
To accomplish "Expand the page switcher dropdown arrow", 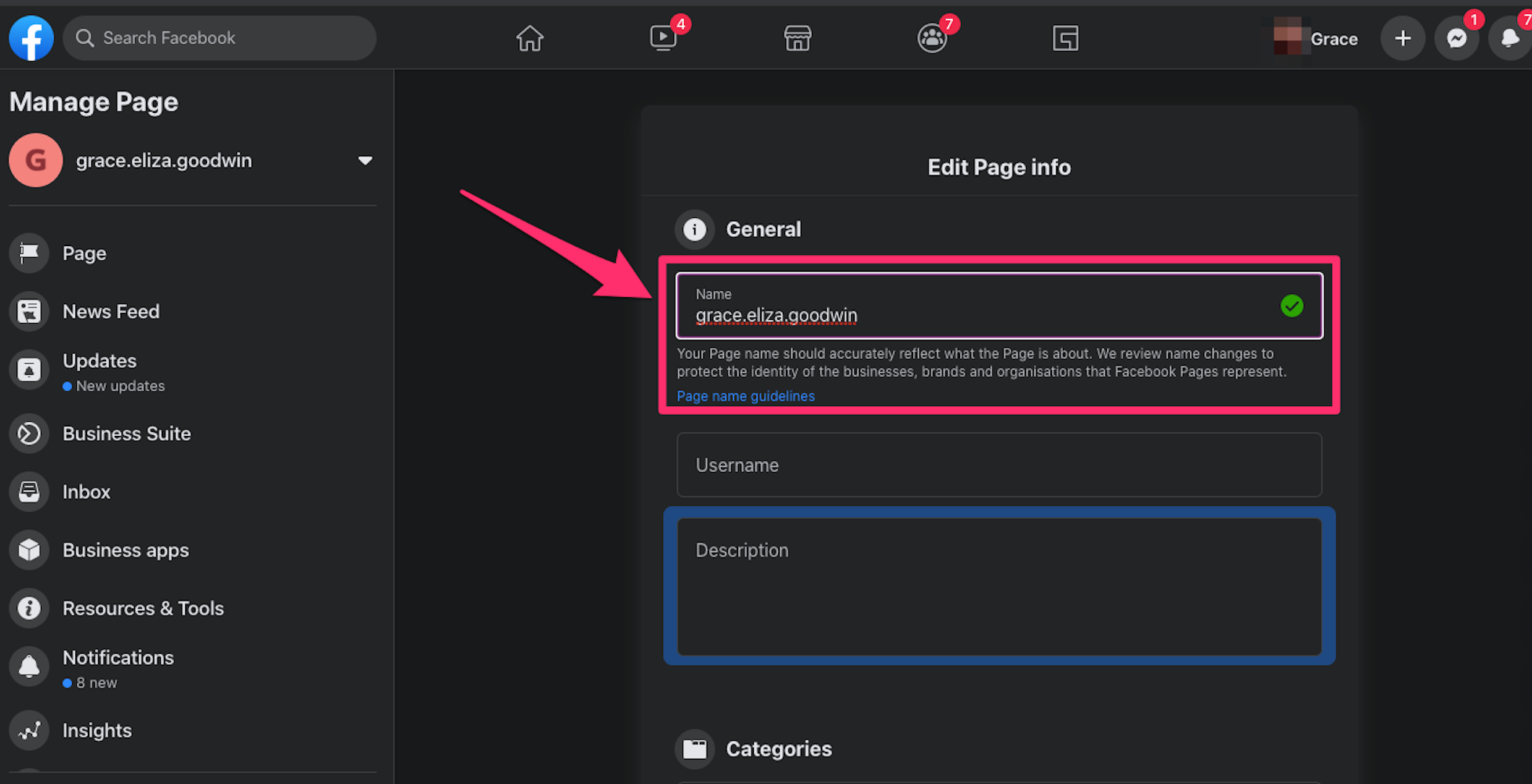I will tap(365, 161).
